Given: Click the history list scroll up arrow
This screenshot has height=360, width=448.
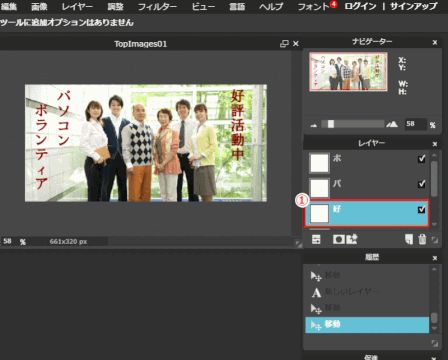Looking at the screenshot, I should click(x=434, y=269).
